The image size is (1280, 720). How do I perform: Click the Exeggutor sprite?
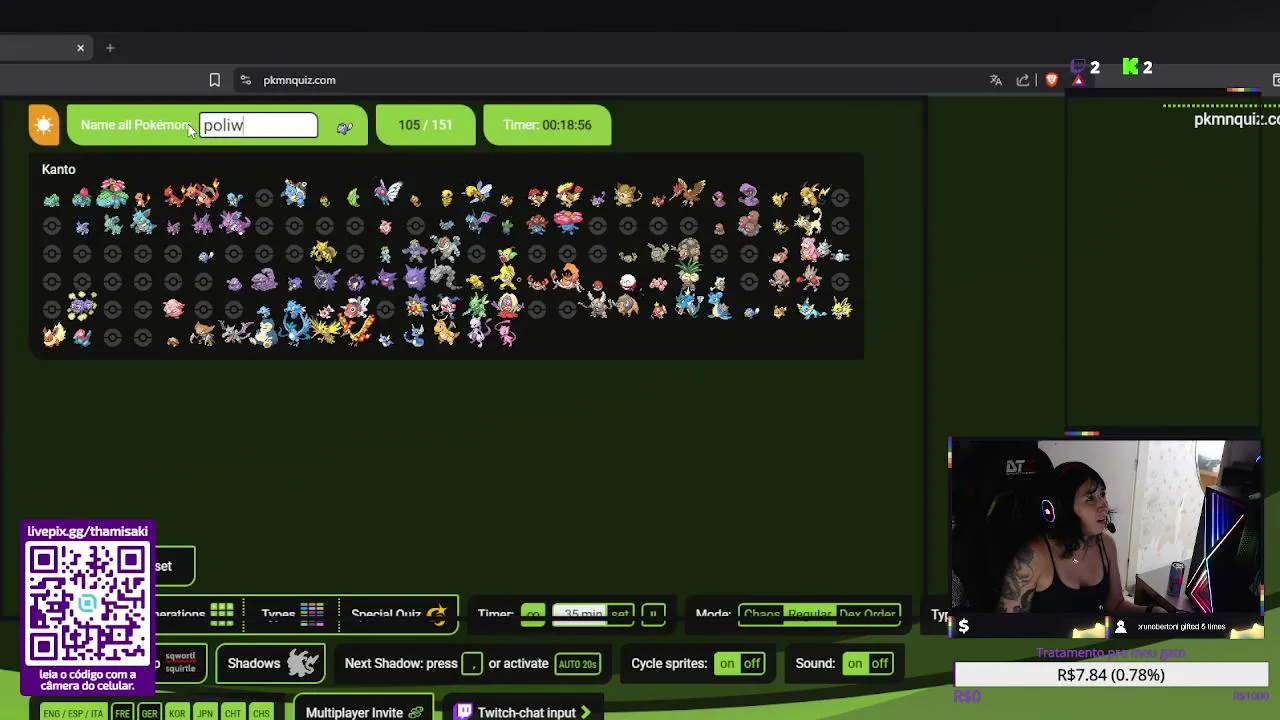point(688,272)
